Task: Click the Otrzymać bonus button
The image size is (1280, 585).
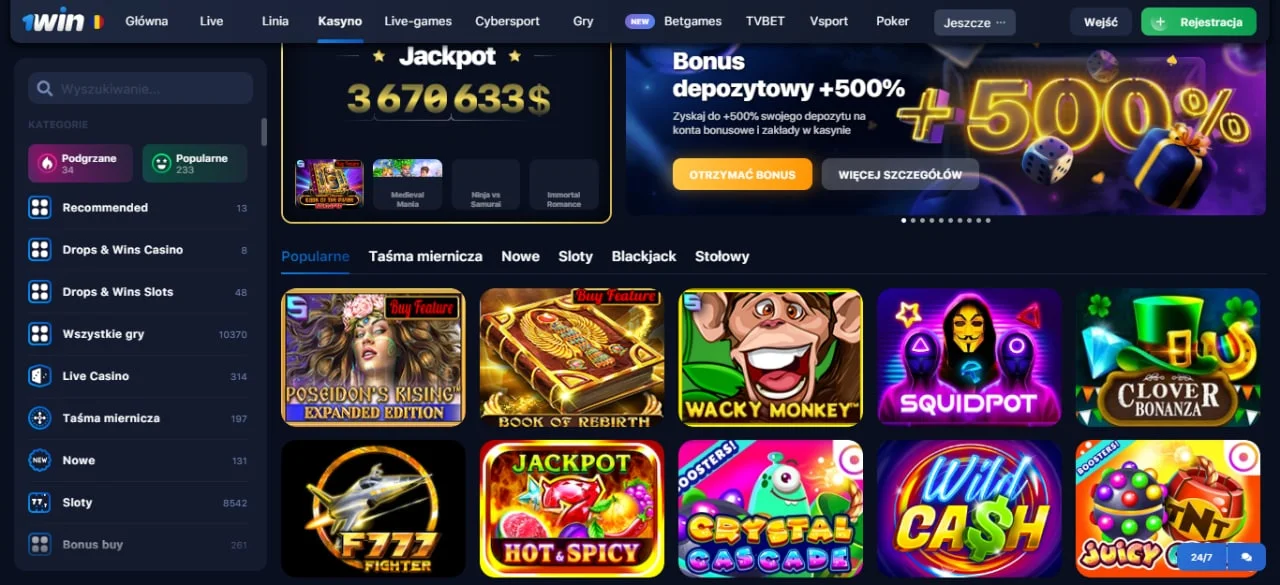Action: coord(742,174)
